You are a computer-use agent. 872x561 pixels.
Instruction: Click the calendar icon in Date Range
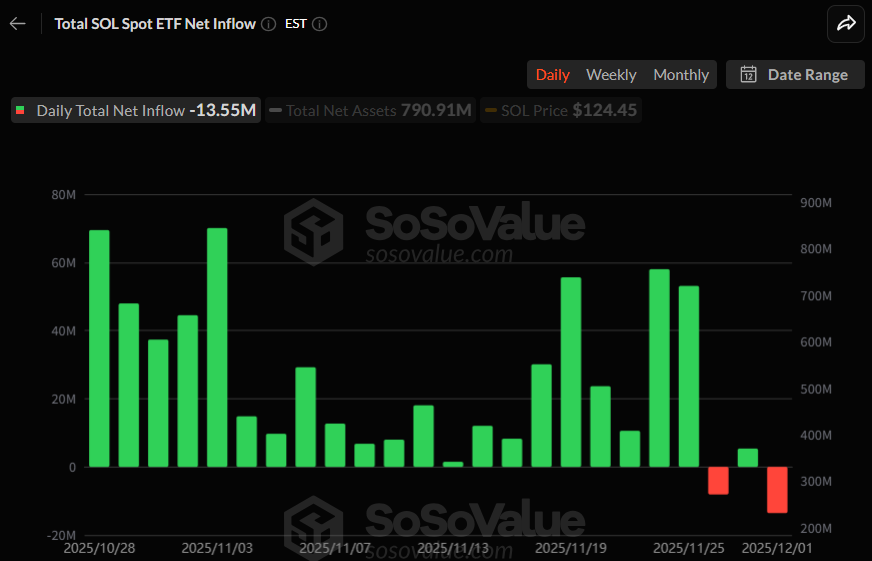tap(747, 75)
